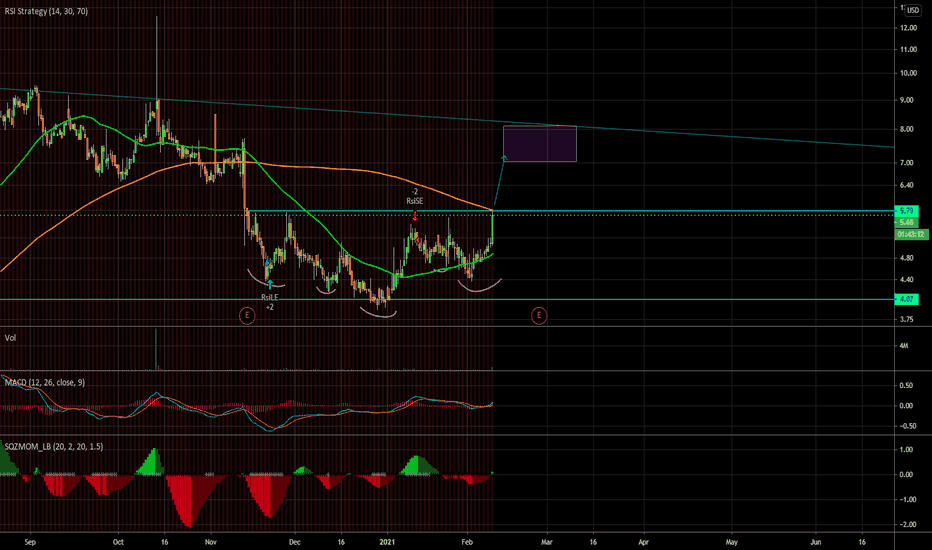Click the Nov label on time axis
The height and width of the screenshot is (550, 932).
tap(210, 542)
